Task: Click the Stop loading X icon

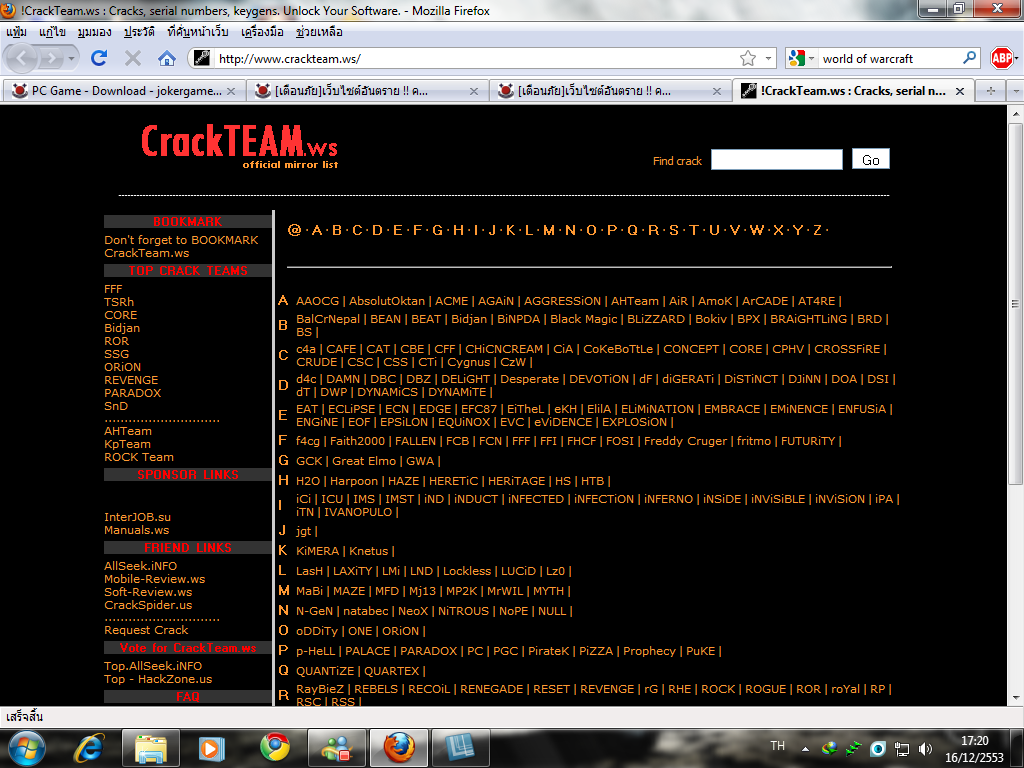Action: point(133,59)
